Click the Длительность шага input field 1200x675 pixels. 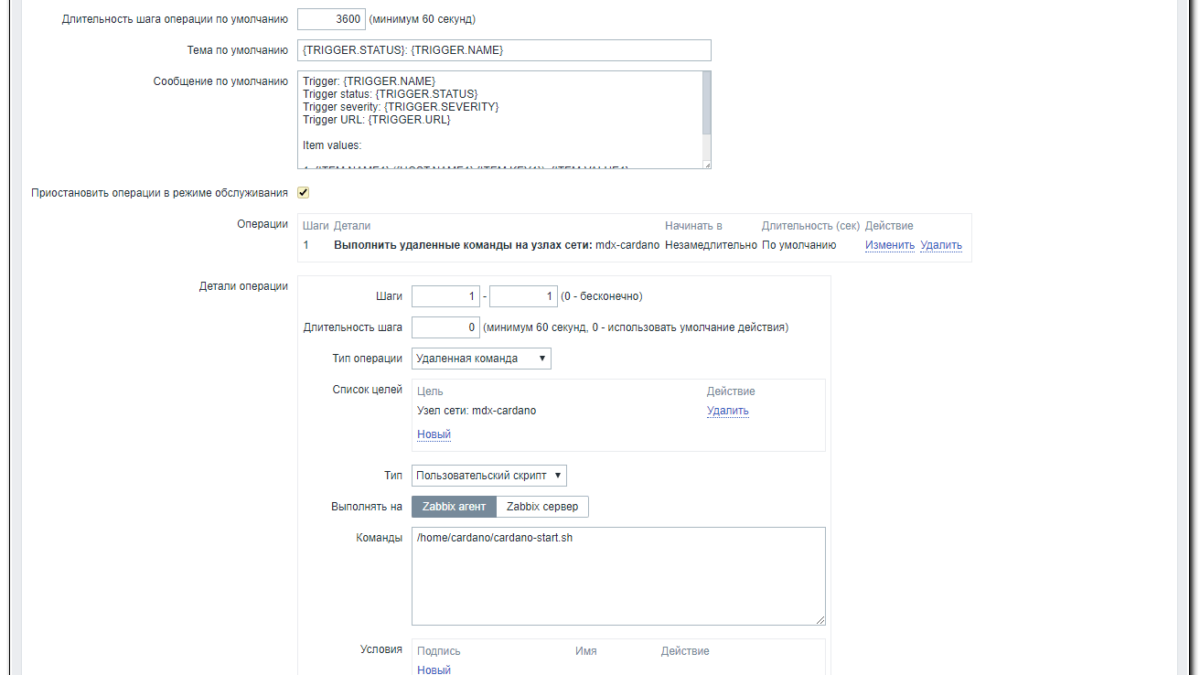(x=446, y=327)
